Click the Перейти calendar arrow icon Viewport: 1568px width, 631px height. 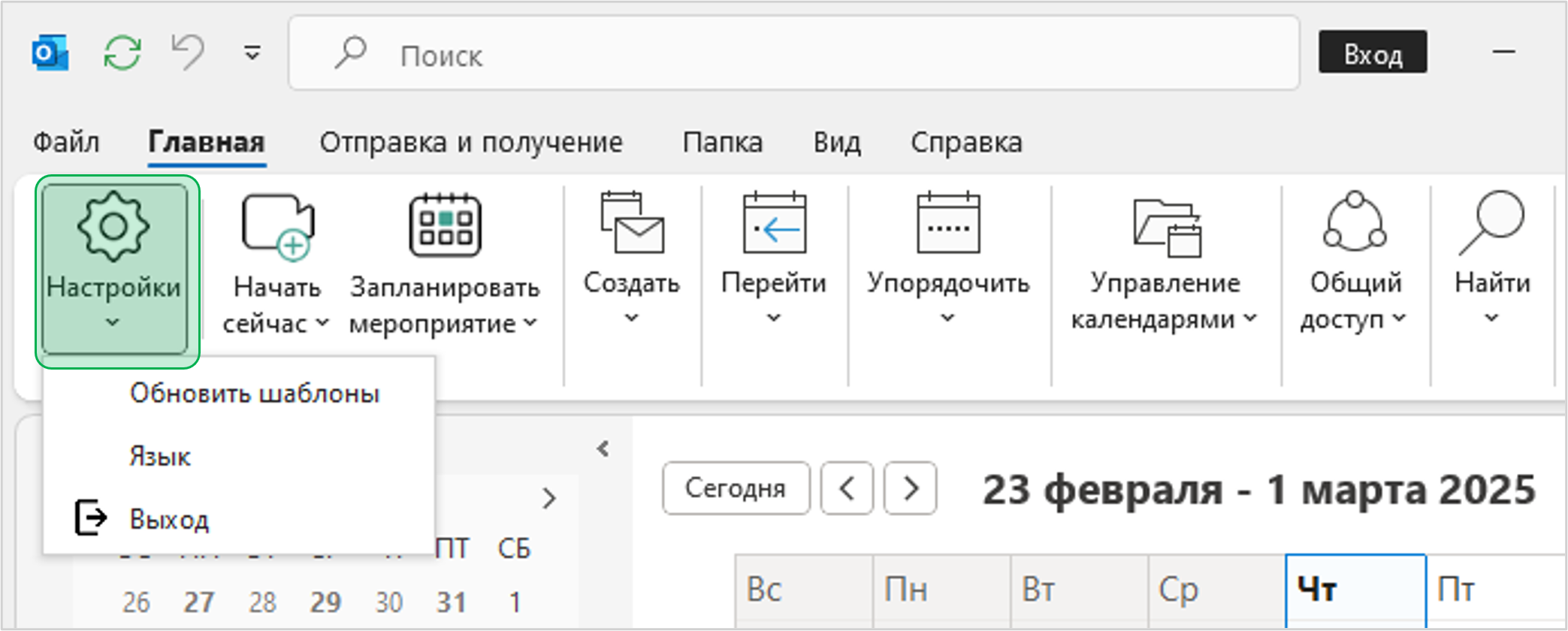coord(774,223)
